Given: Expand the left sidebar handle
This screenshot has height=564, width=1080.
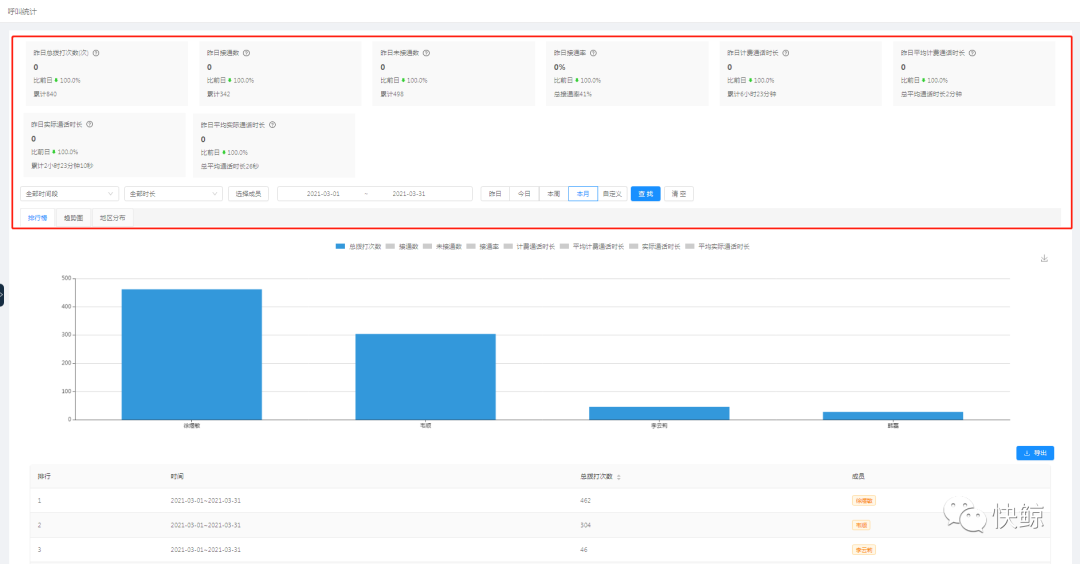Looking at the screenshot, I should click(2, 295).
